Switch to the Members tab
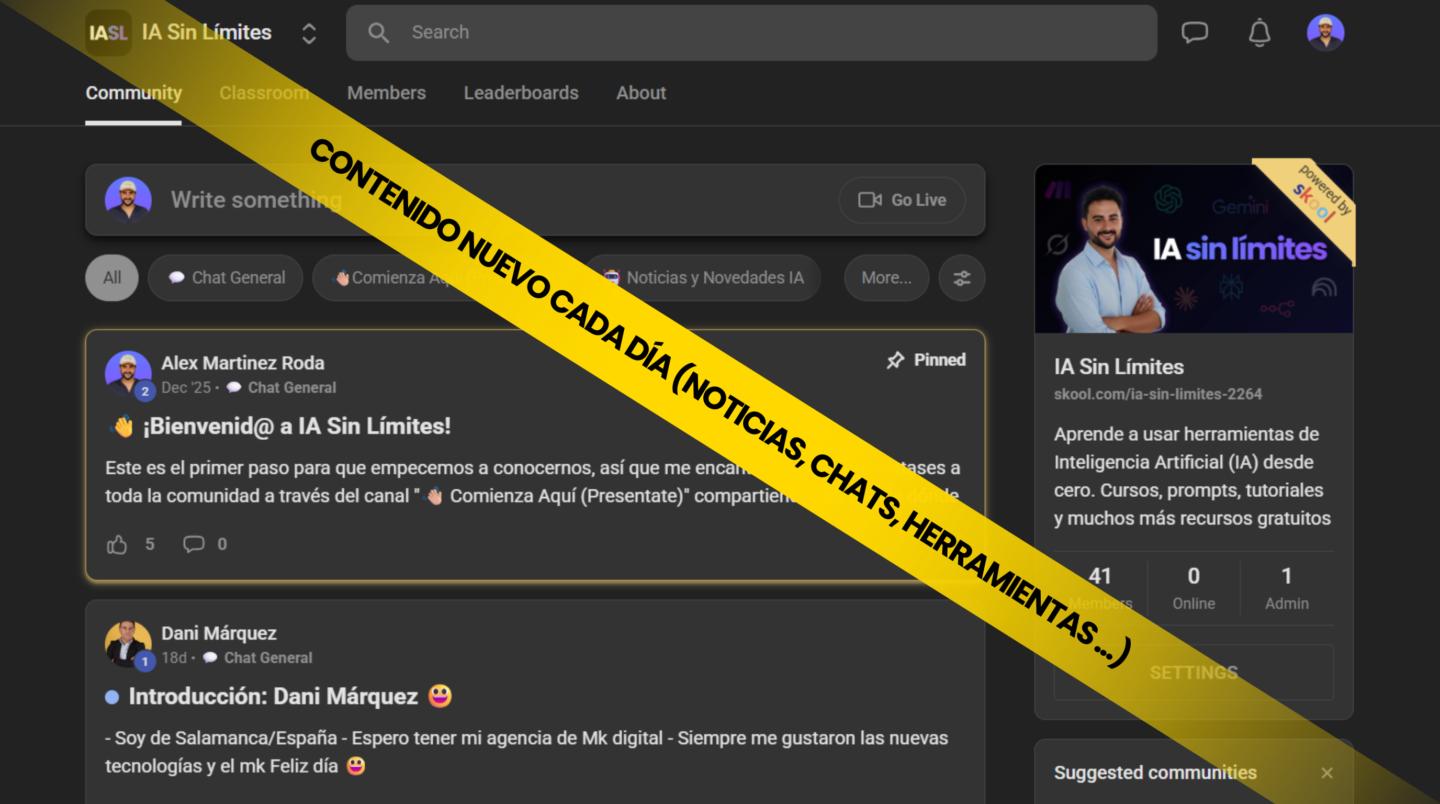Viewport: 1440px width, 804px height. (x=386, y=93)
